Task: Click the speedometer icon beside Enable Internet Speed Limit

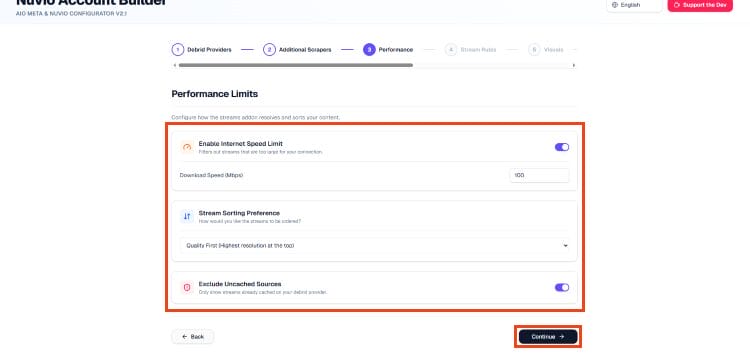Action: pos(187,147)
